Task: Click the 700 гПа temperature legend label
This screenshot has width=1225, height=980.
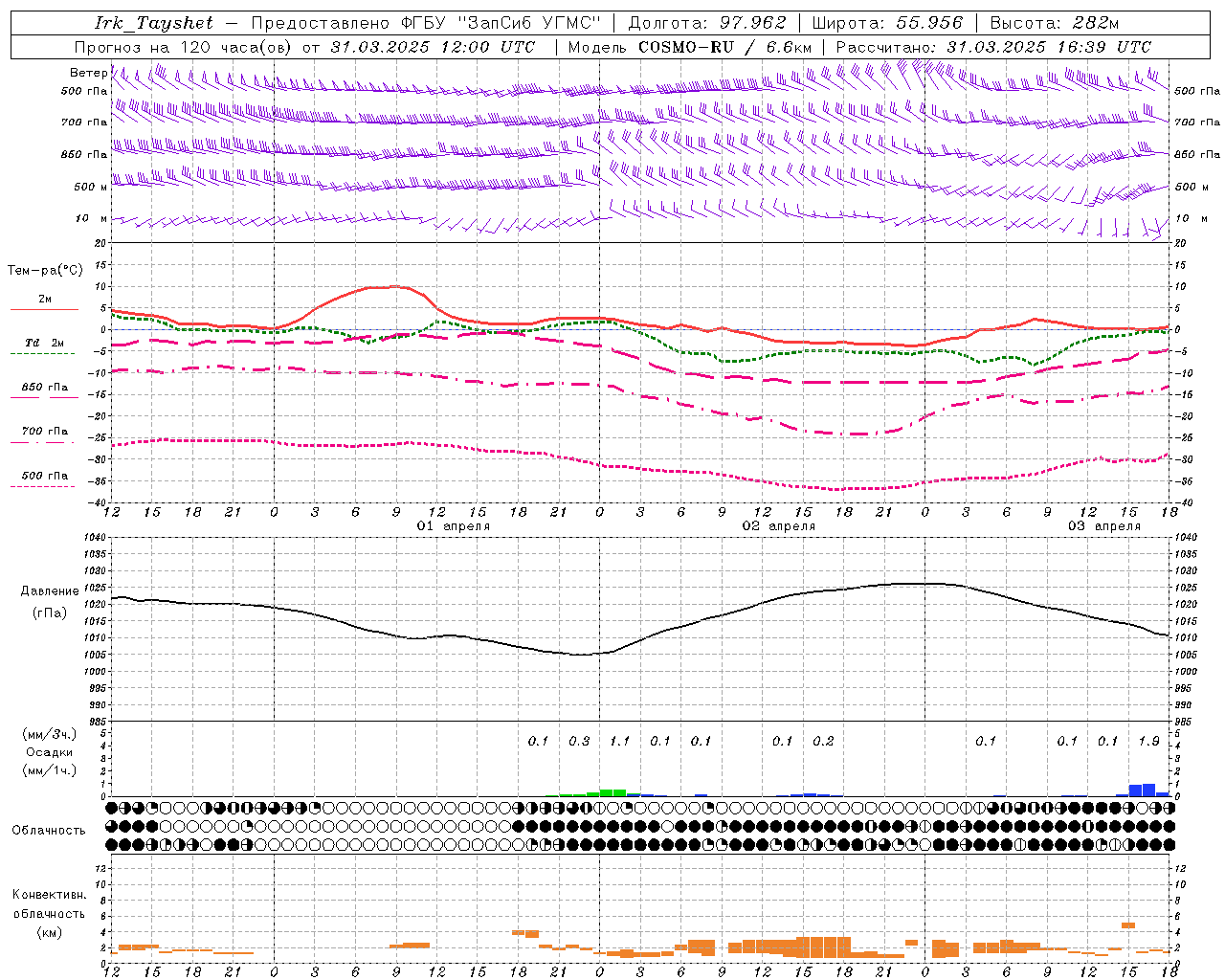Action: [44, 432]
